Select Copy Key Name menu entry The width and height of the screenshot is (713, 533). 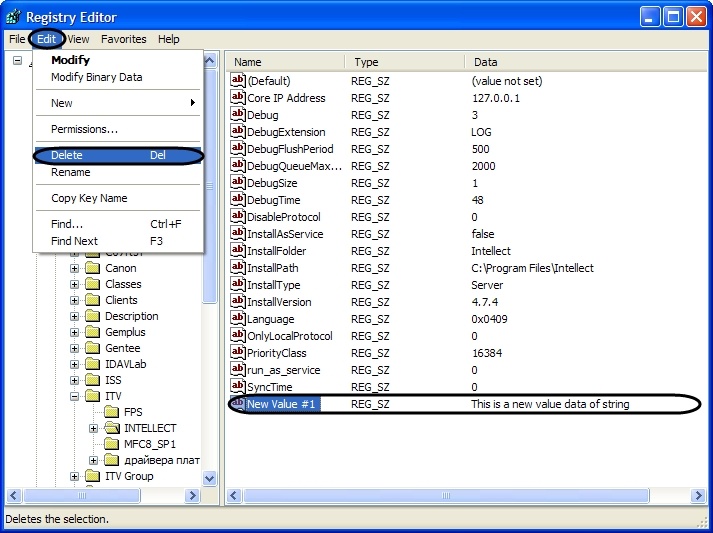(89, 198)
